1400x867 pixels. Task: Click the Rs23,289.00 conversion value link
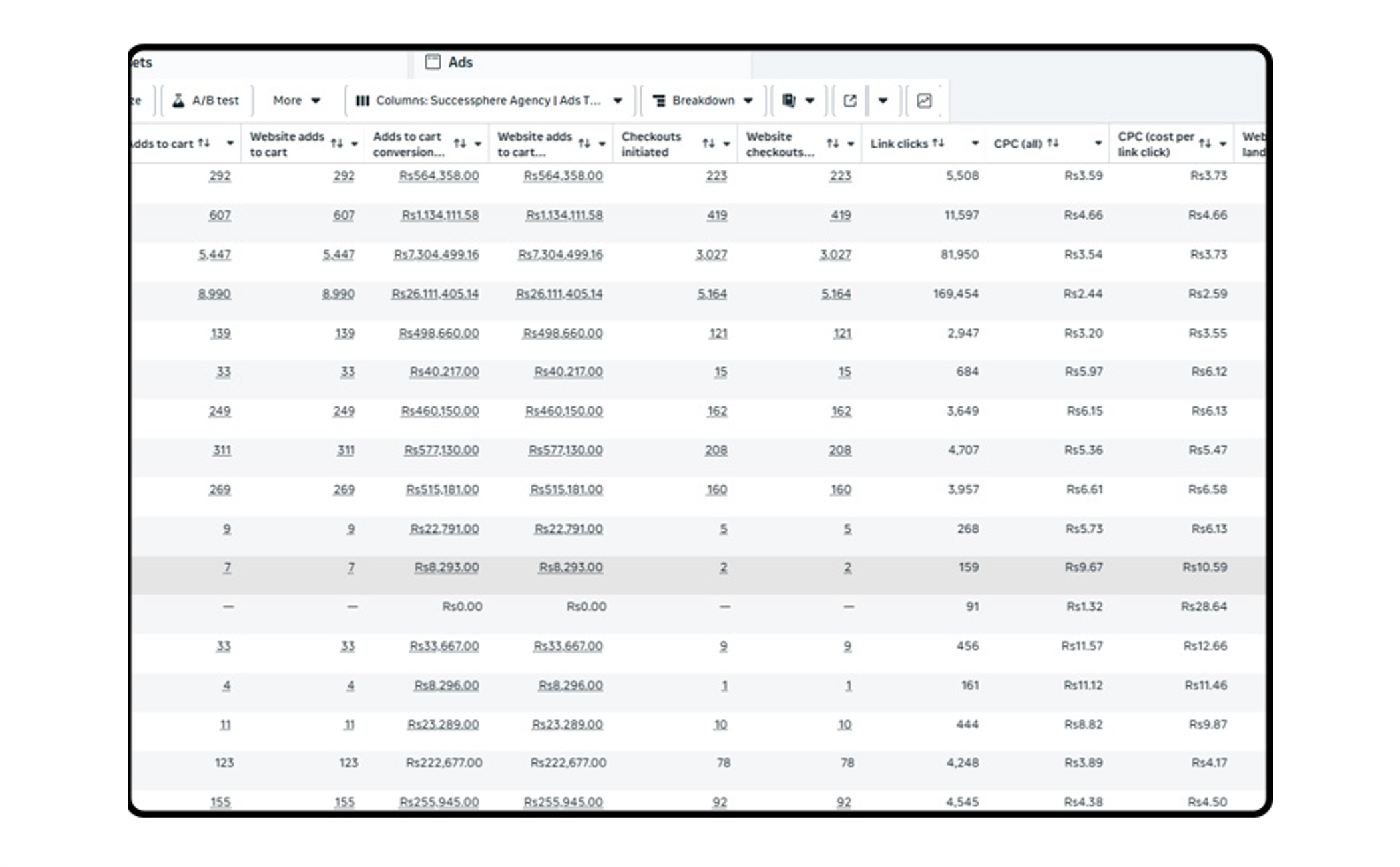tap(443, 724)
